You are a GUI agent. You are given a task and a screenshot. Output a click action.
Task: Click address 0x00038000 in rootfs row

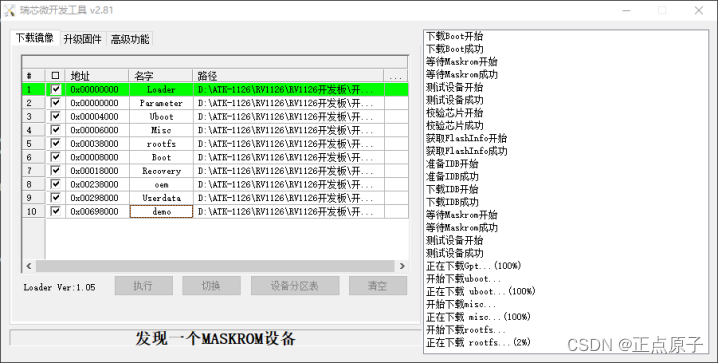pos(94,143)
